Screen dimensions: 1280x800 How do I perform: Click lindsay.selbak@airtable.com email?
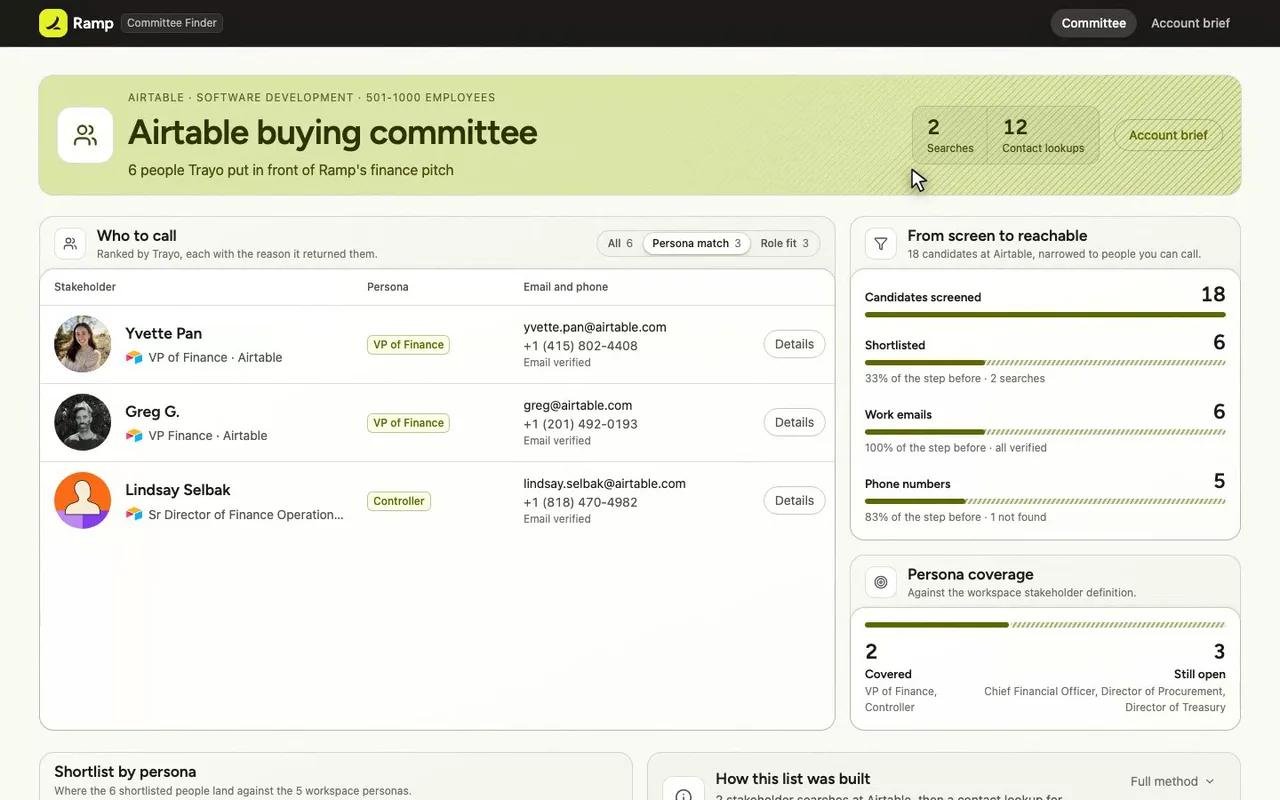[605, 483]
